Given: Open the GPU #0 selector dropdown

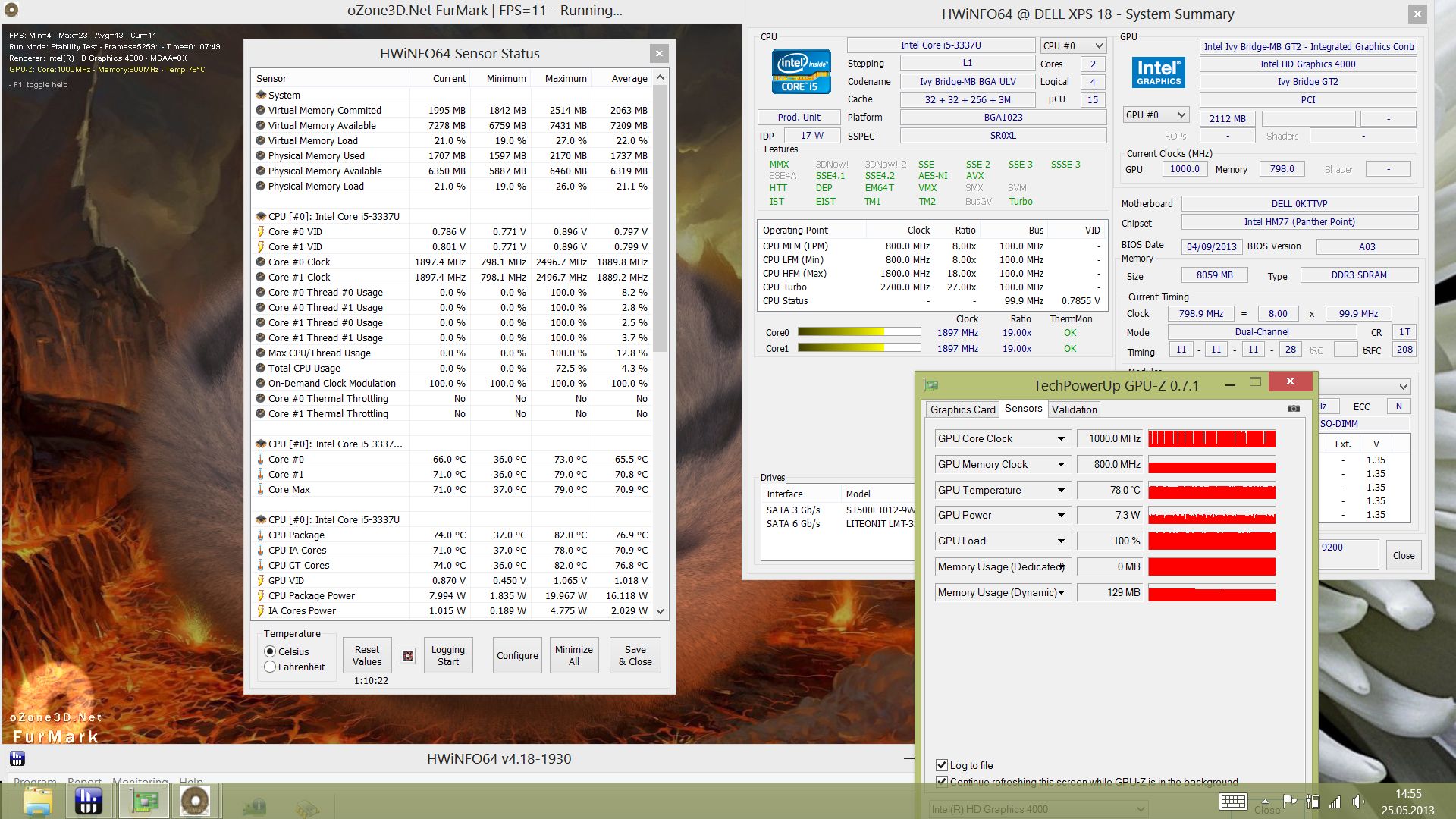Looking at the screenshot, I should (1156, 115).
